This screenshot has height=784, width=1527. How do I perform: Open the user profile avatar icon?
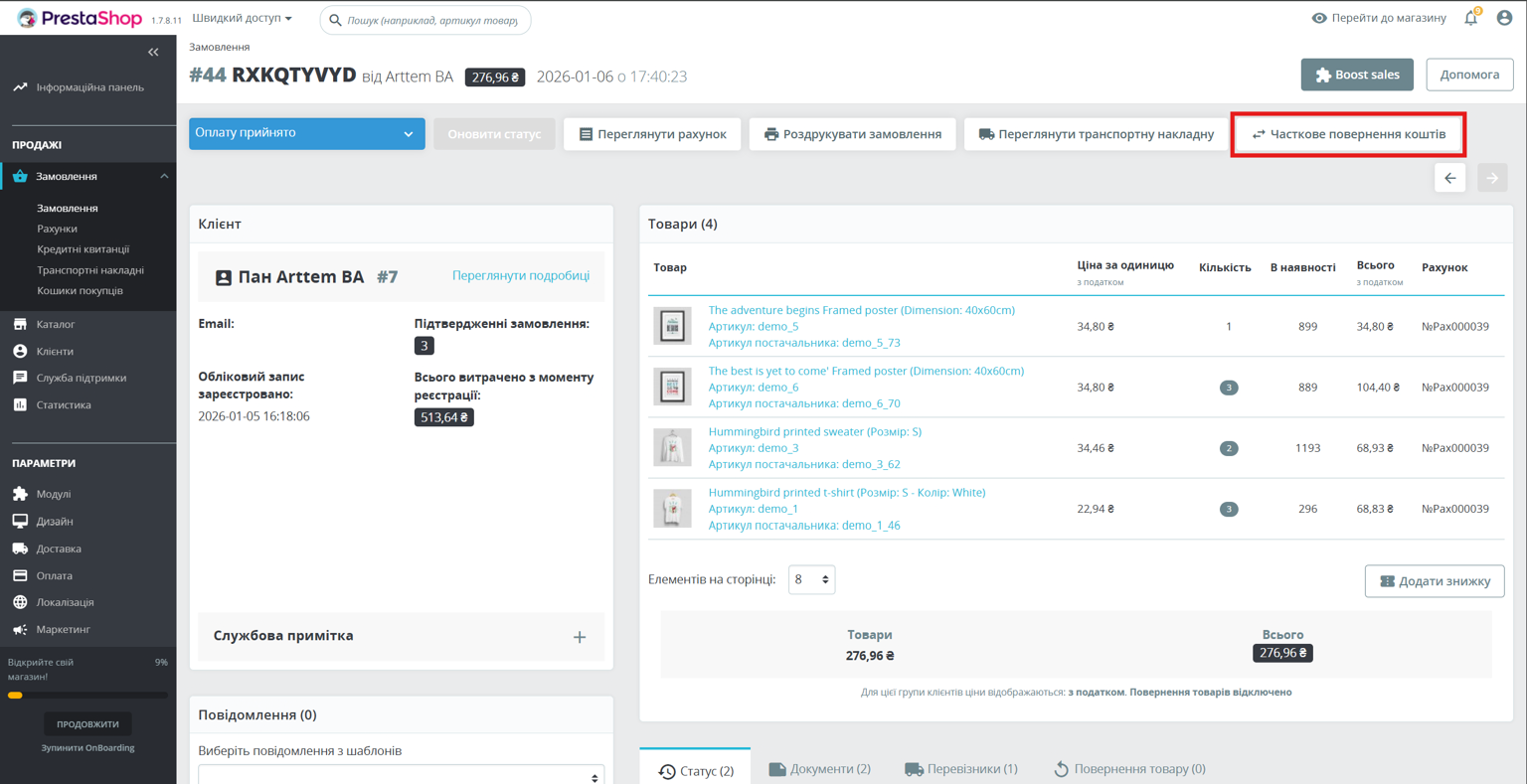pyautogui.click(x=1504, y=19)
